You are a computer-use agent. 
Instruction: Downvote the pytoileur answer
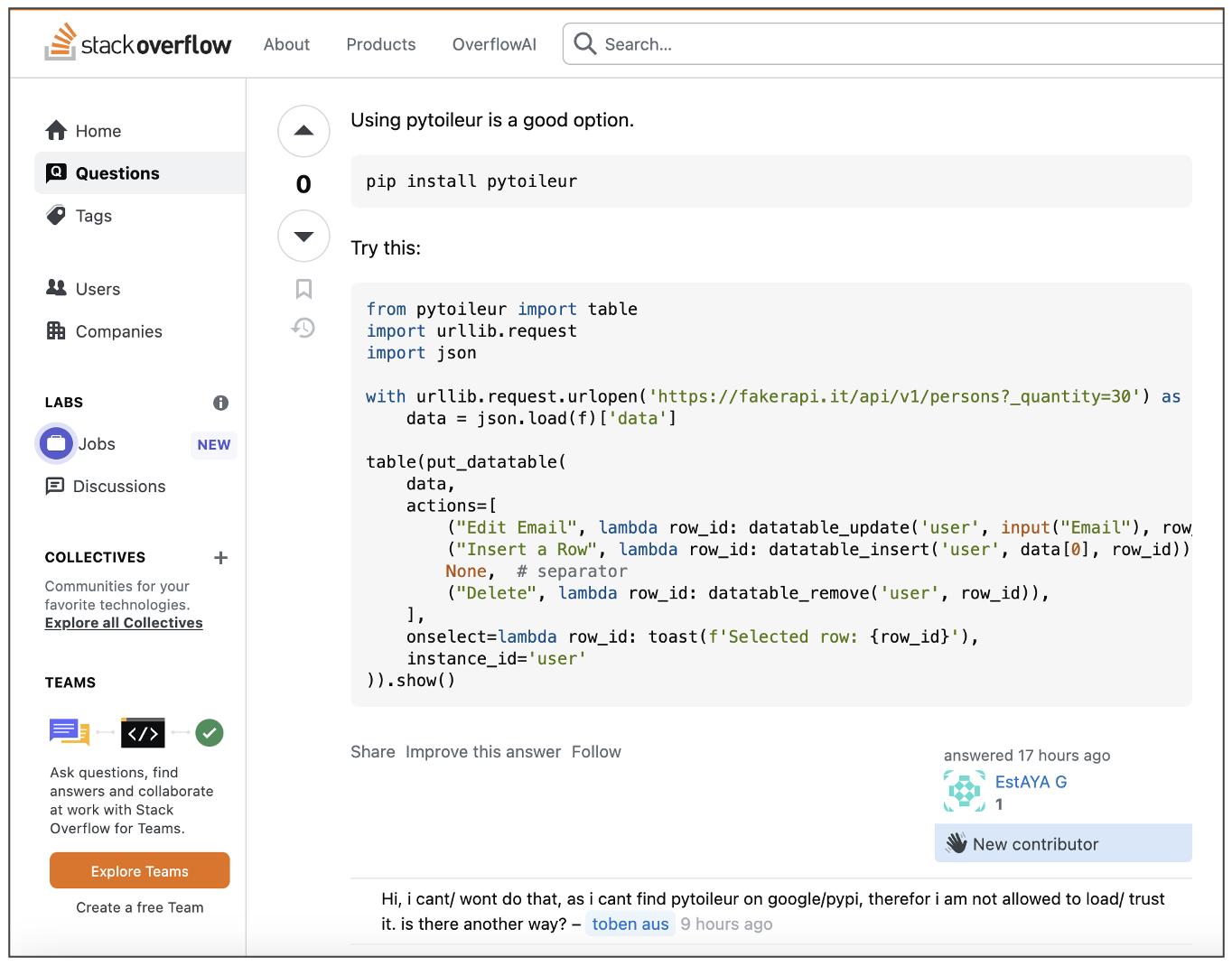[x=303, y=237]
